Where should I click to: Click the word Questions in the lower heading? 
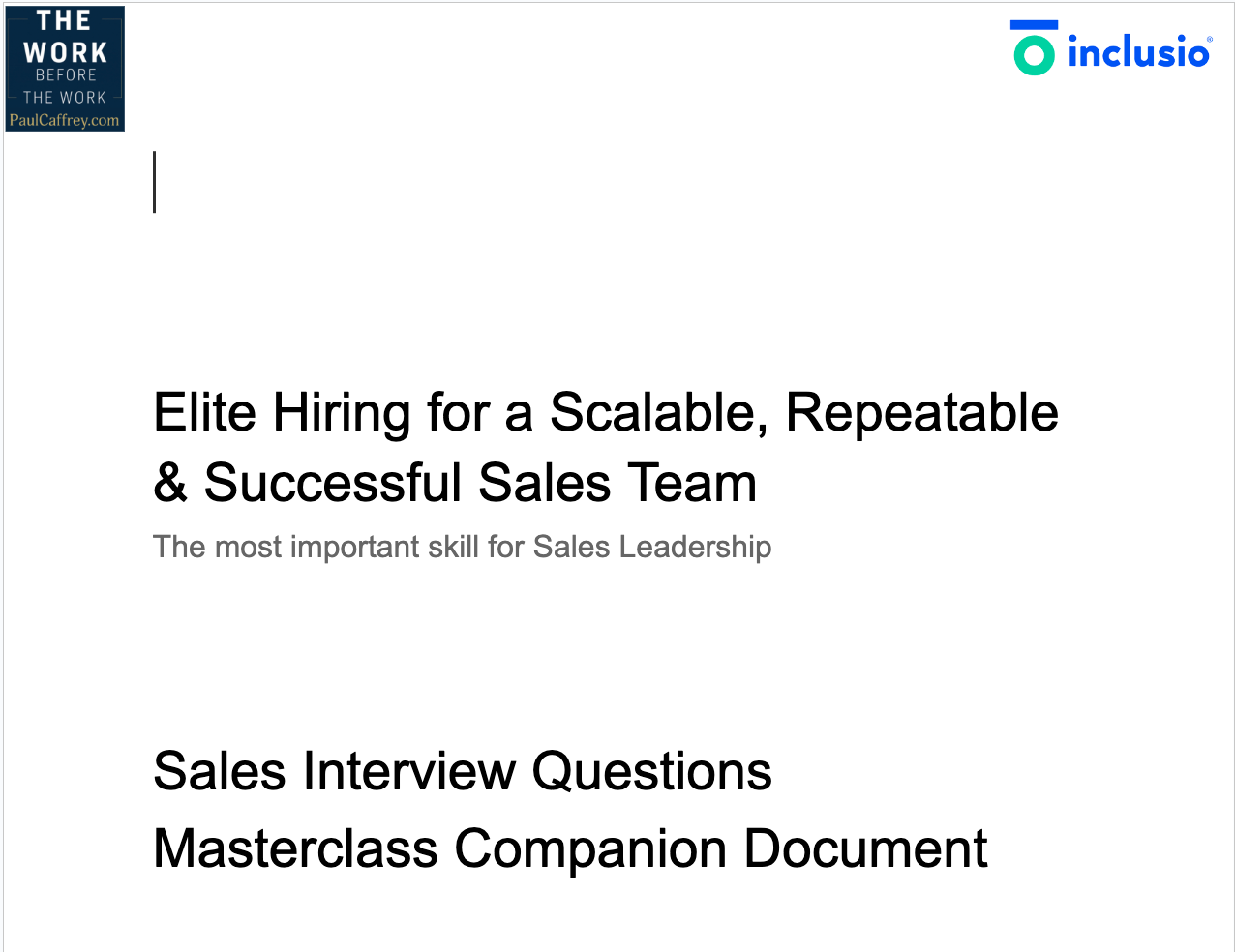point(651,771)
